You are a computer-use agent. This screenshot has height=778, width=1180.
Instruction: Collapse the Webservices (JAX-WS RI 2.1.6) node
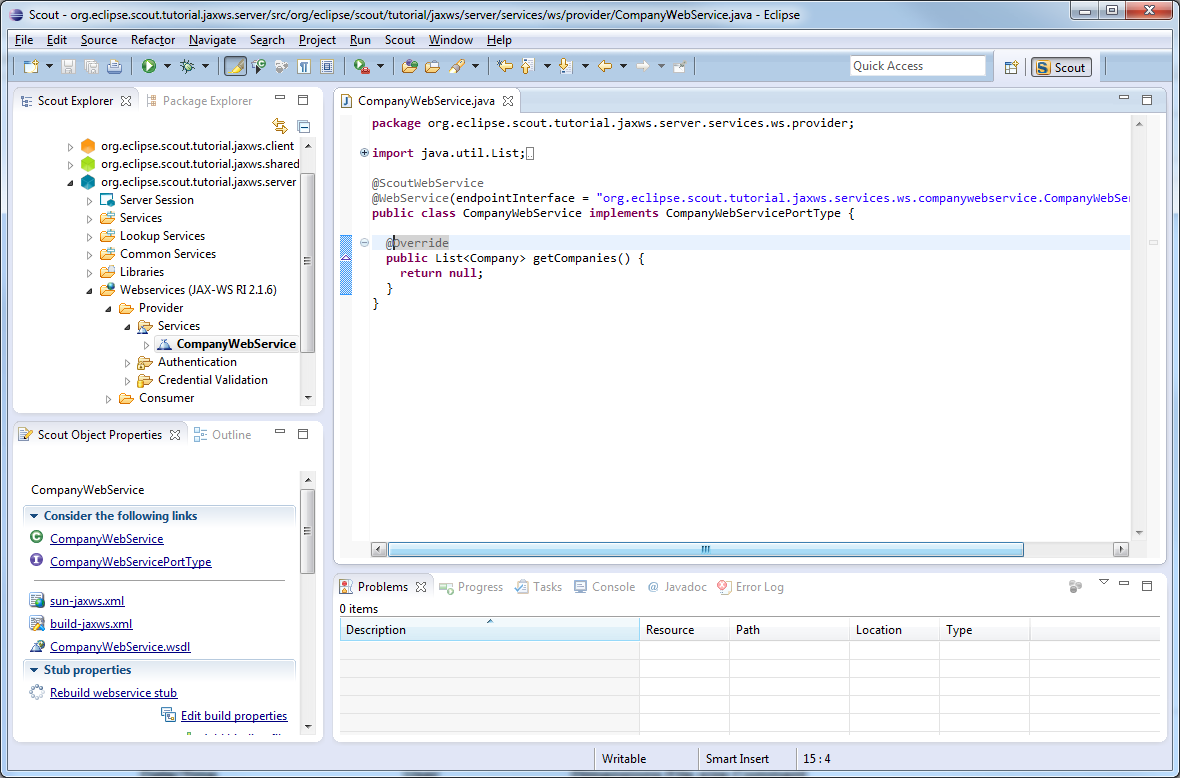click(88, 289)
